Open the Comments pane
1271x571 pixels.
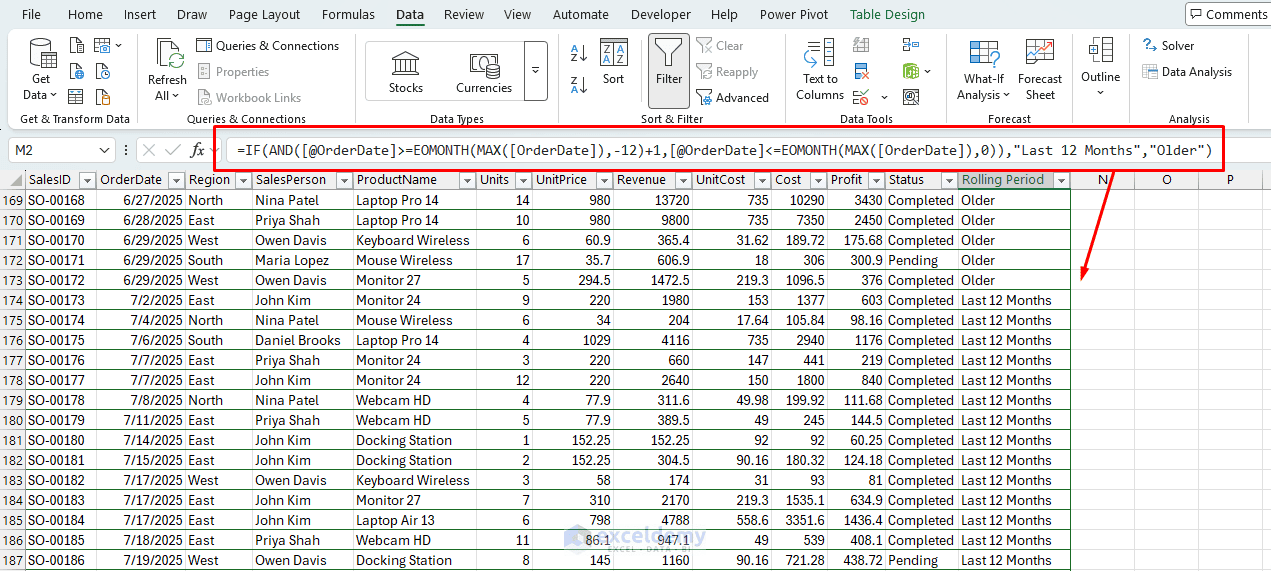(x=1227, y=14)
